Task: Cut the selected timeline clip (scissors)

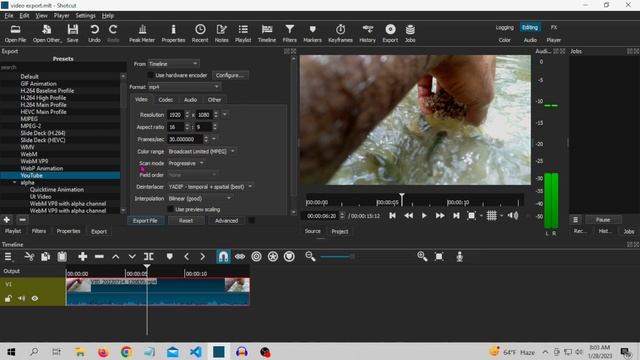Action: (x=29, y=257)
